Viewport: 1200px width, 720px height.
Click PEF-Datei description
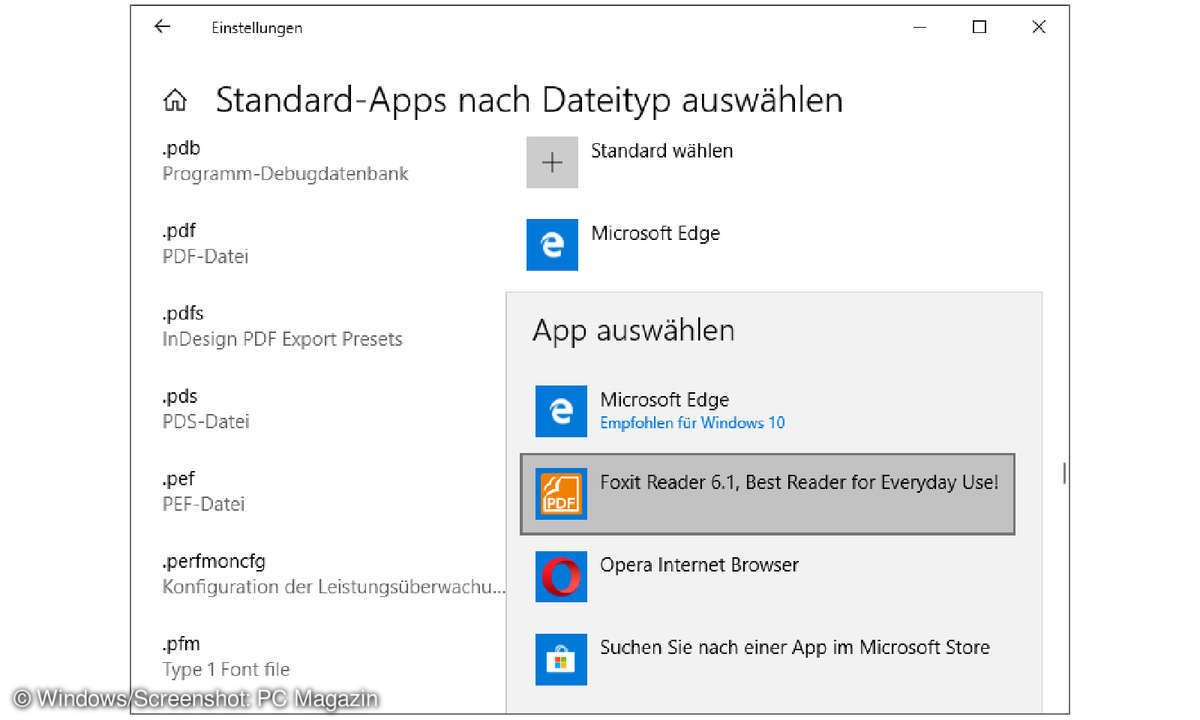(x=203, y=504)
